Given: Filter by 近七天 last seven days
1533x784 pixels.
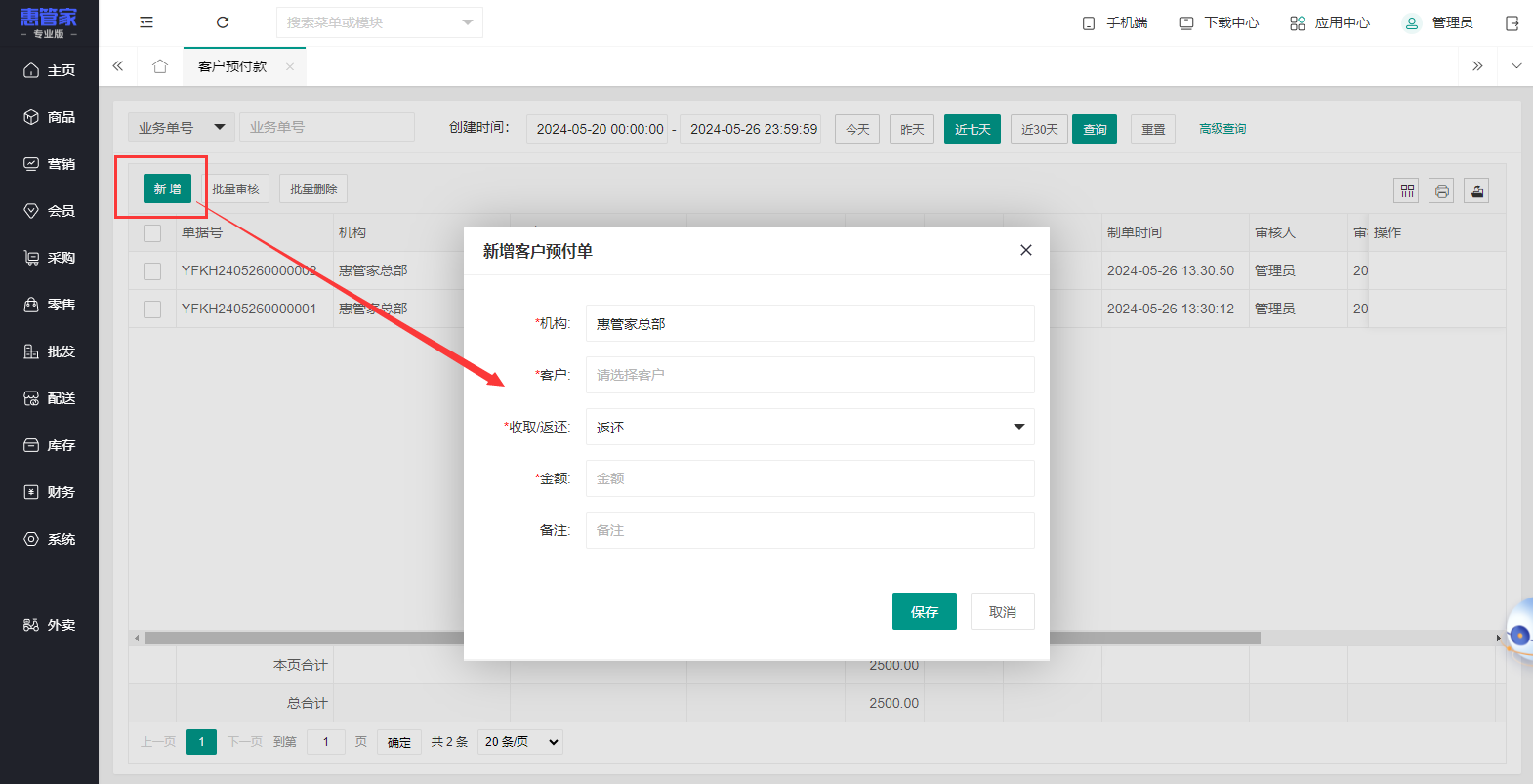Looking at the screenshot, I should (x=973, y=129).
